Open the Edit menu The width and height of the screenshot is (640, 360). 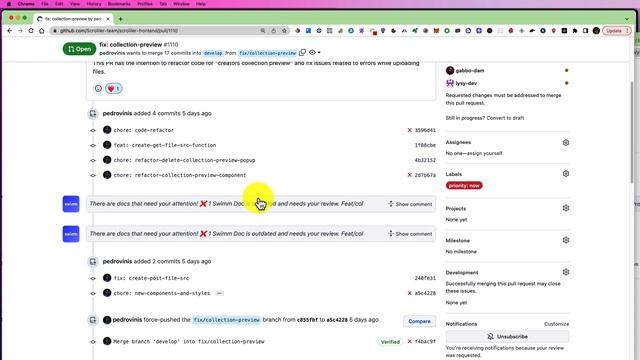tap(59, 4)
